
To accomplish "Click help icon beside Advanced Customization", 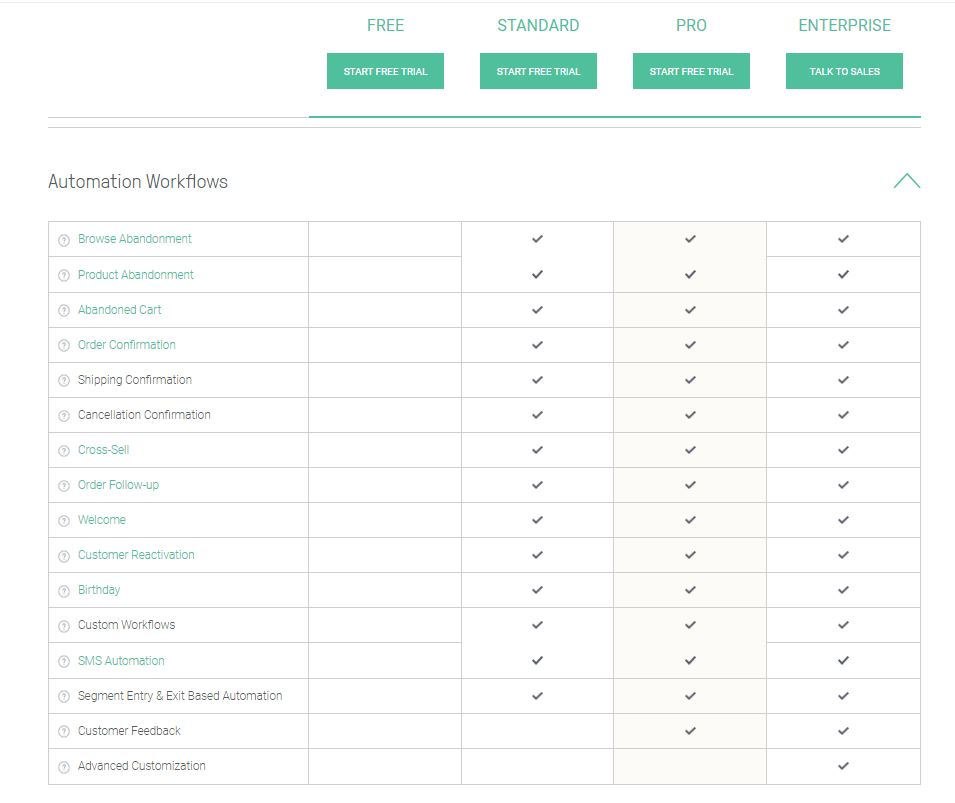I will (64, 767).
